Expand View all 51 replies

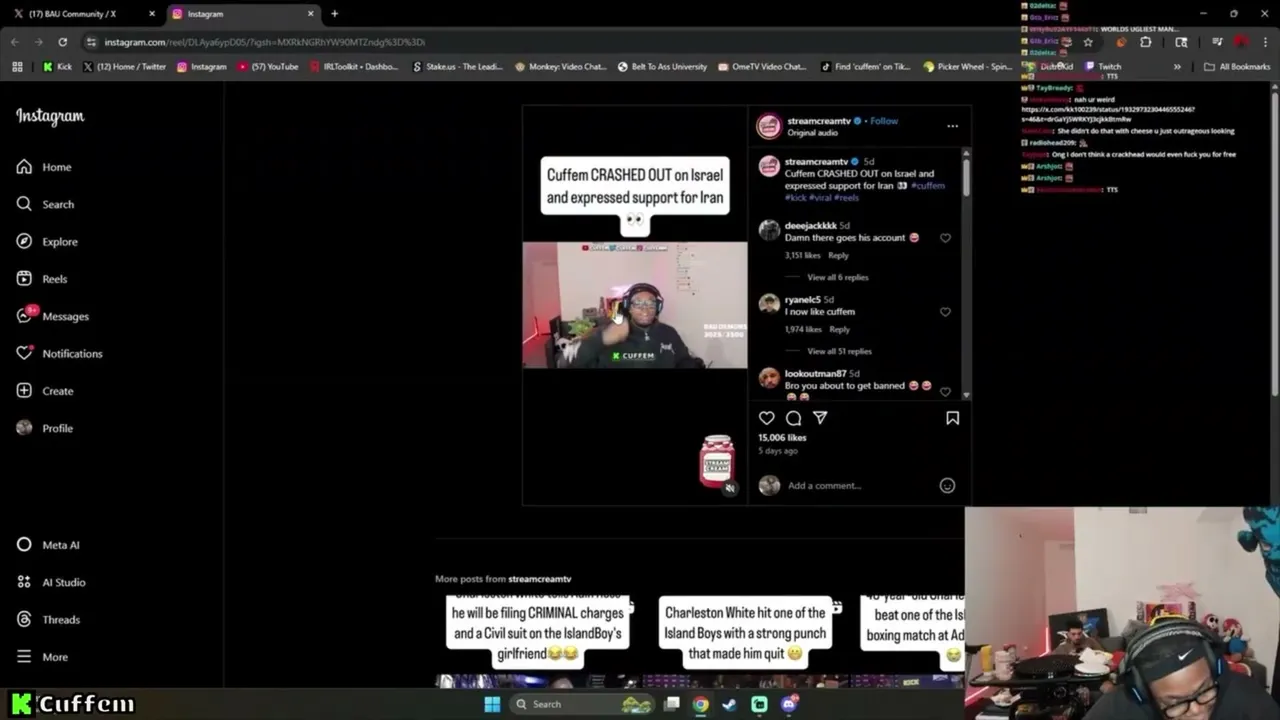(840, 351)
